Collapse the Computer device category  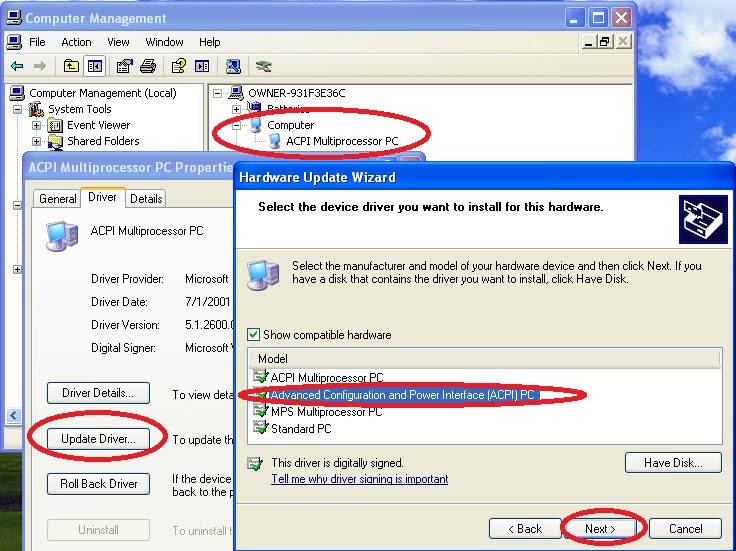[237, 125]
